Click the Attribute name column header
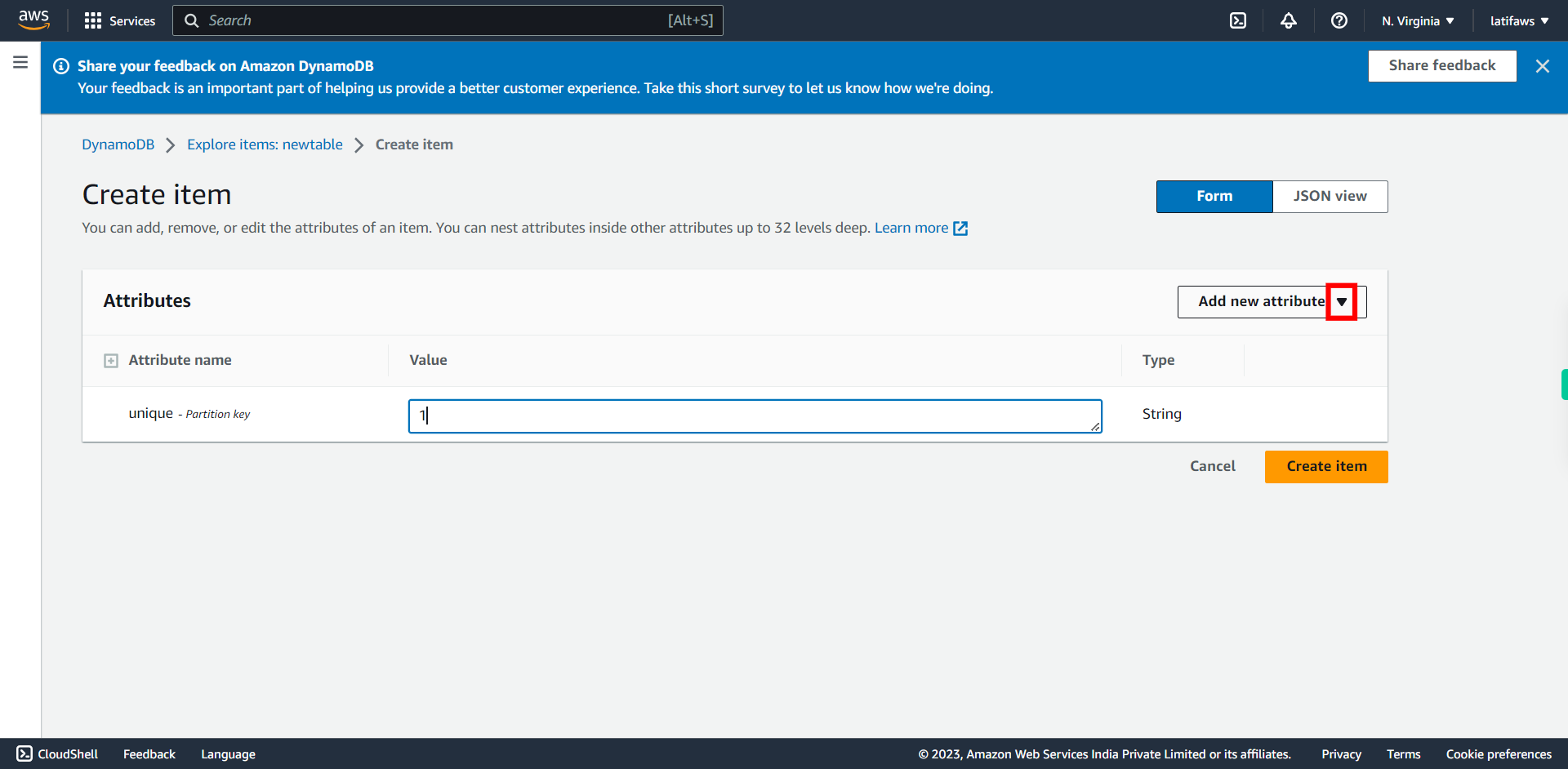This screenshot has width=1568, height=769. tap(180, 361)
